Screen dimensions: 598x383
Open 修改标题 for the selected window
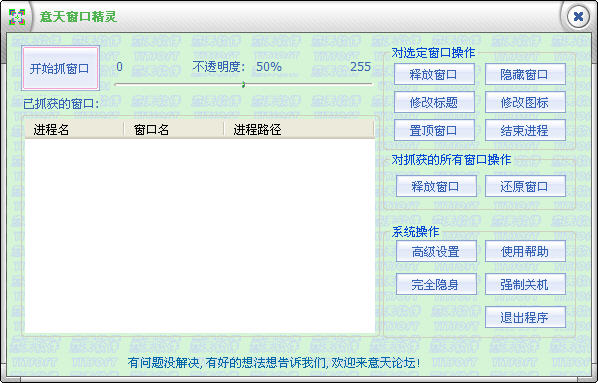[x=434, y=102]
